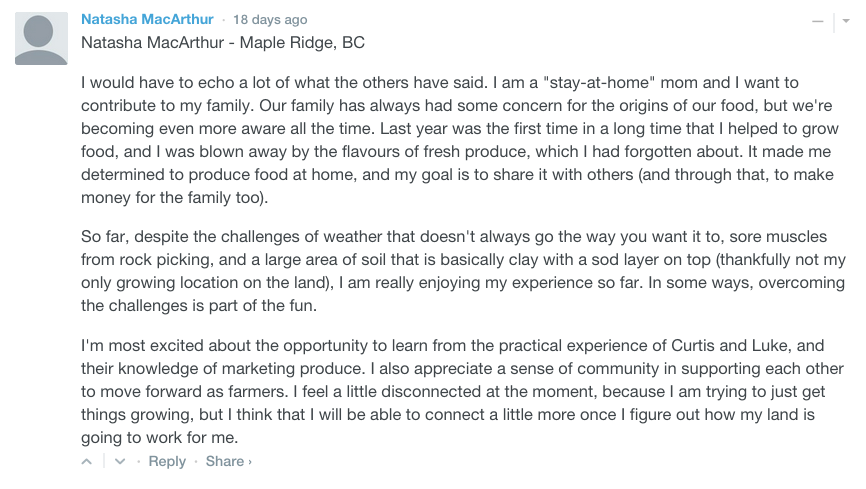Click the "18 days ago" timestamp

point(268,19)
